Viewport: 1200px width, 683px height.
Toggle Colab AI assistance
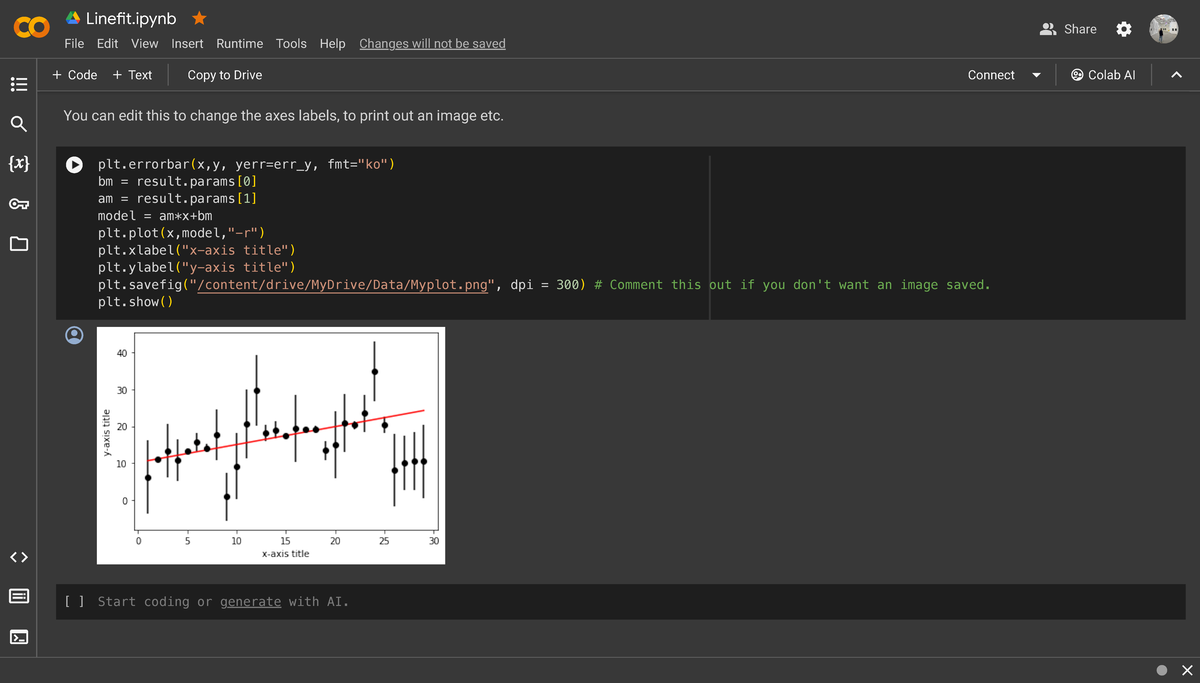click(x=1103, y=74)
